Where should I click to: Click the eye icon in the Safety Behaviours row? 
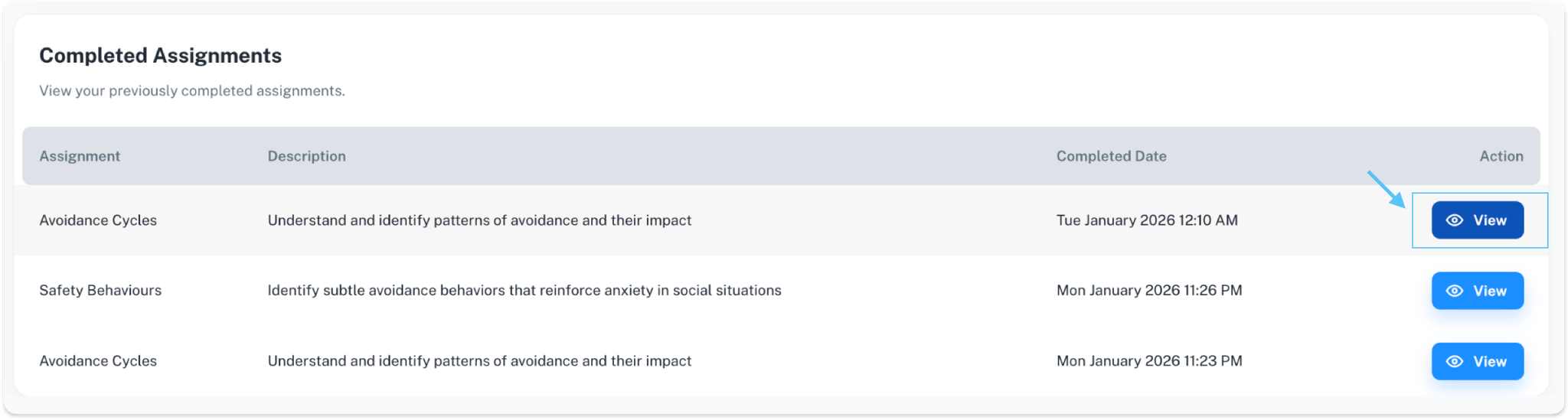tap(1454, 291)
